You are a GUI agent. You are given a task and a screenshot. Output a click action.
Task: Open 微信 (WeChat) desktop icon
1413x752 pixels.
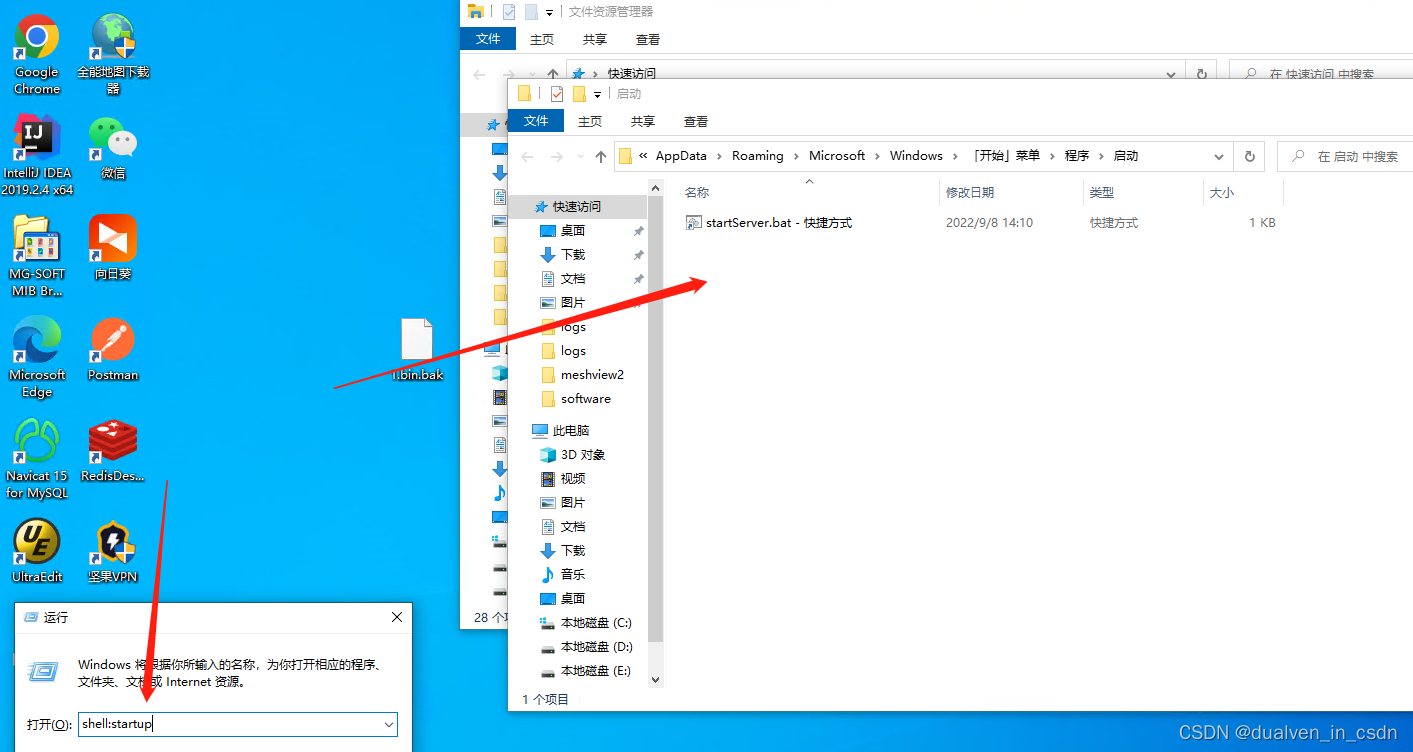pos(112,140)
